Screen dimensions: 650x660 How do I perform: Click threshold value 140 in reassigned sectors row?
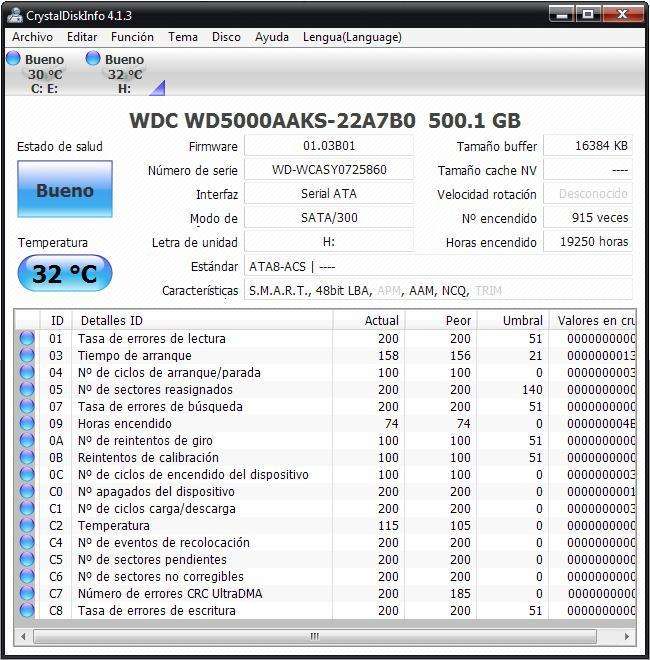(532, 390)
